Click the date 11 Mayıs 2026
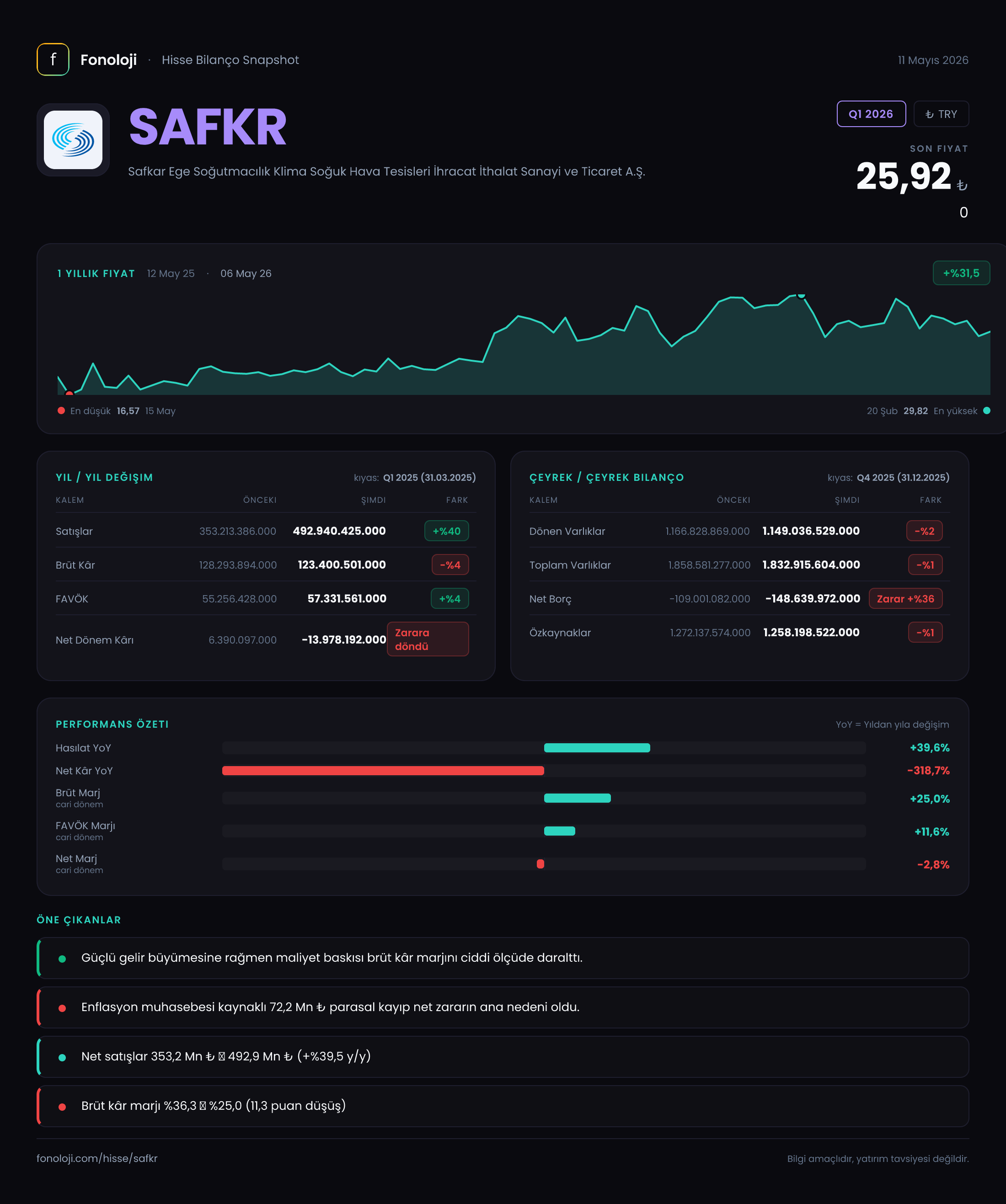Viewport: 1006px width, 1204px height. coord(932,59)
